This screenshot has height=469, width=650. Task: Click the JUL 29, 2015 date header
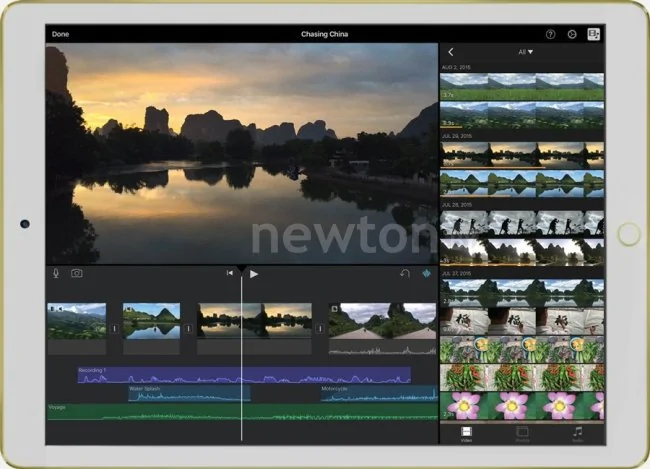(456, 136)
